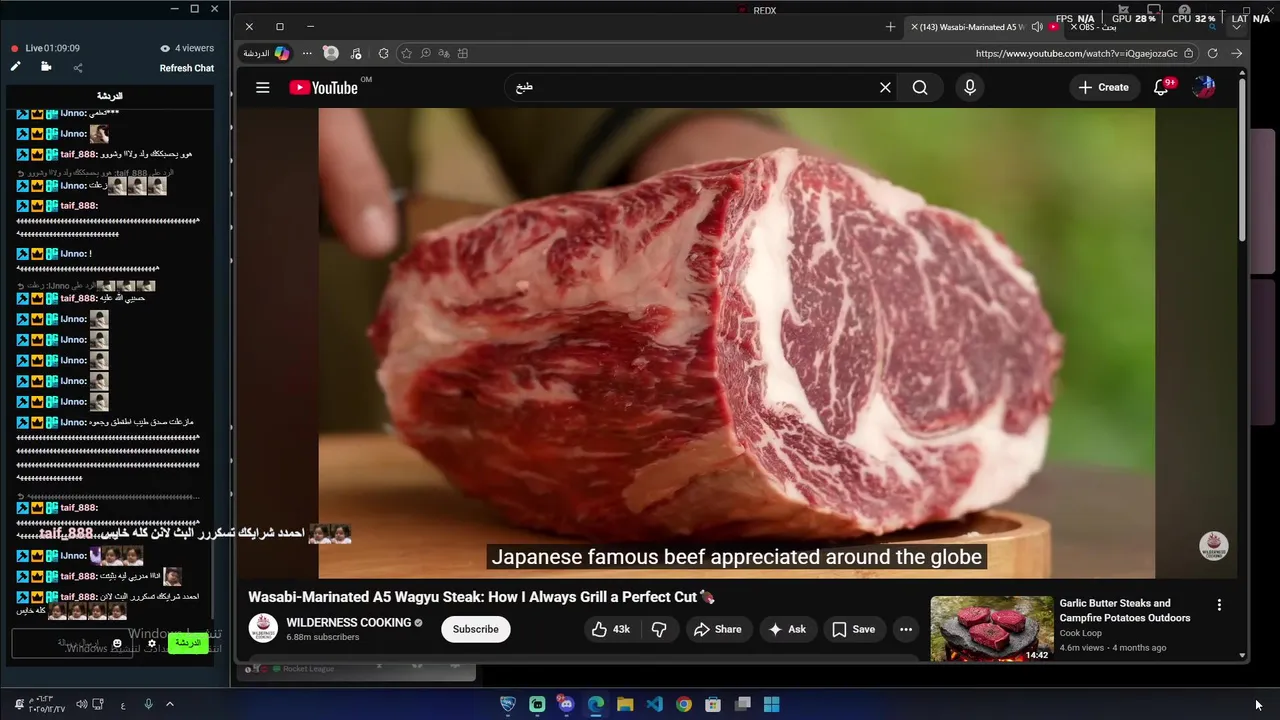Open the YouTube hamburger guide menu
The height and width of the screenshot is (720, 1280).
point(262,87)
